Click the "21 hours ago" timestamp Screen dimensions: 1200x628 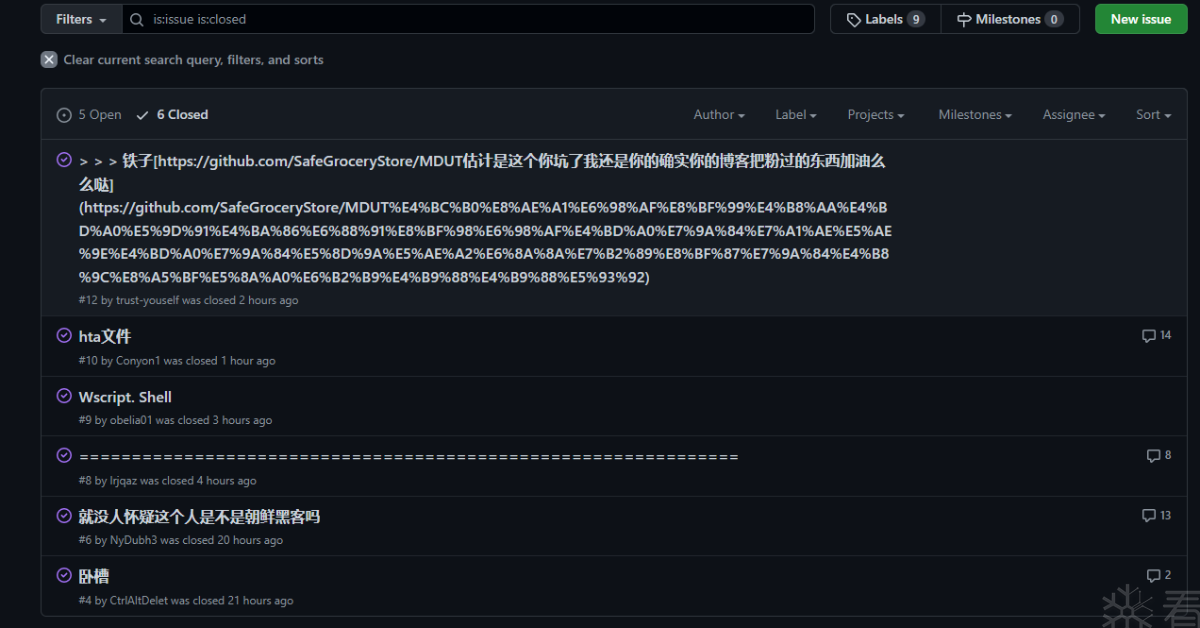[x=261, y=600]
